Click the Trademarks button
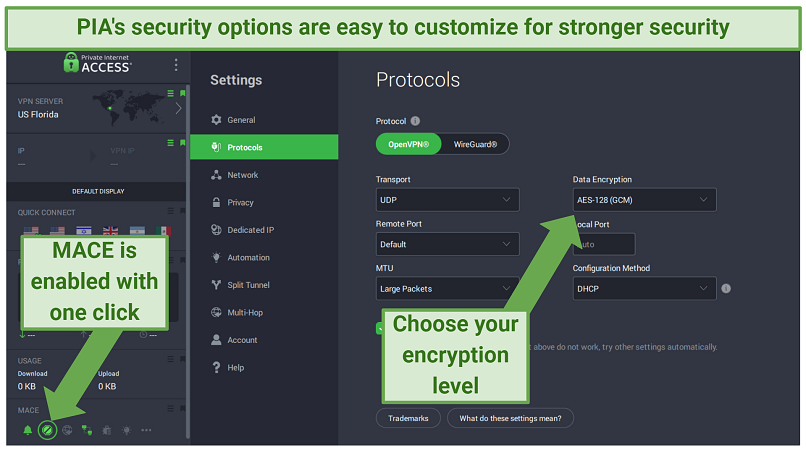This screenshot has width=806, height=453. pos(408,418)
